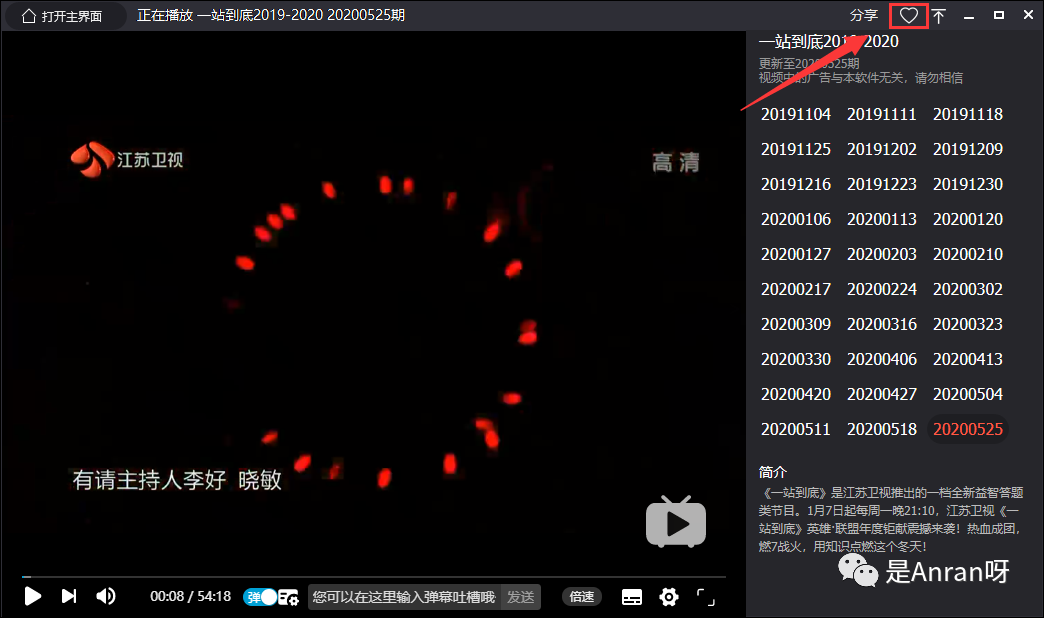This screenshot has height=618, width=1044.
Task: Play the 20200106 episode
Action: pyautogui.click(x=796, y=219)
